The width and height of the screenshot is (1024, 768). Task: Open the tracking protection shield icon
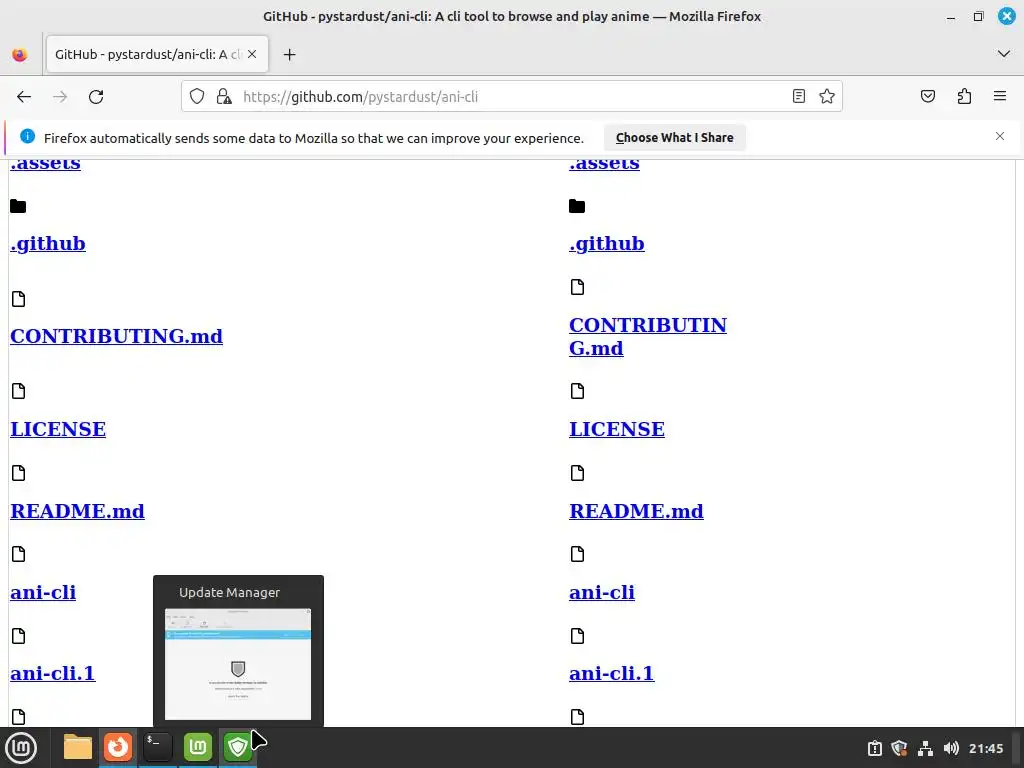tap(197, 97)
